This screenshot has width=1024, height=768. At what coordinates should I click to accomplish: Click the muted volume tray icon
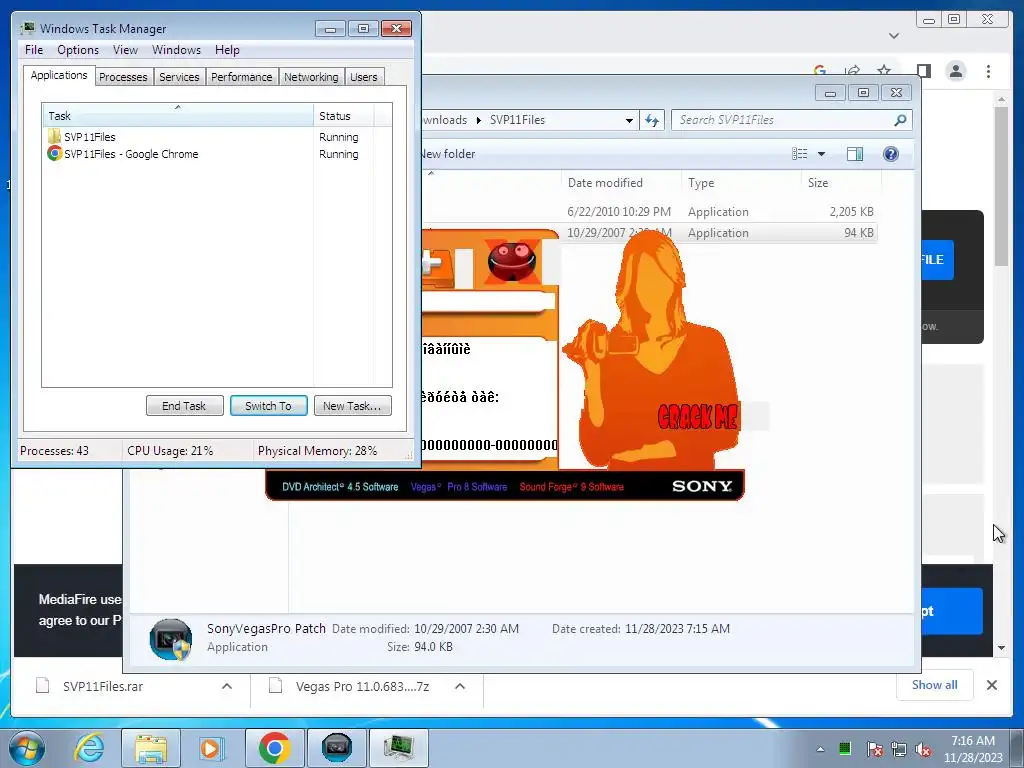[923, 749]
